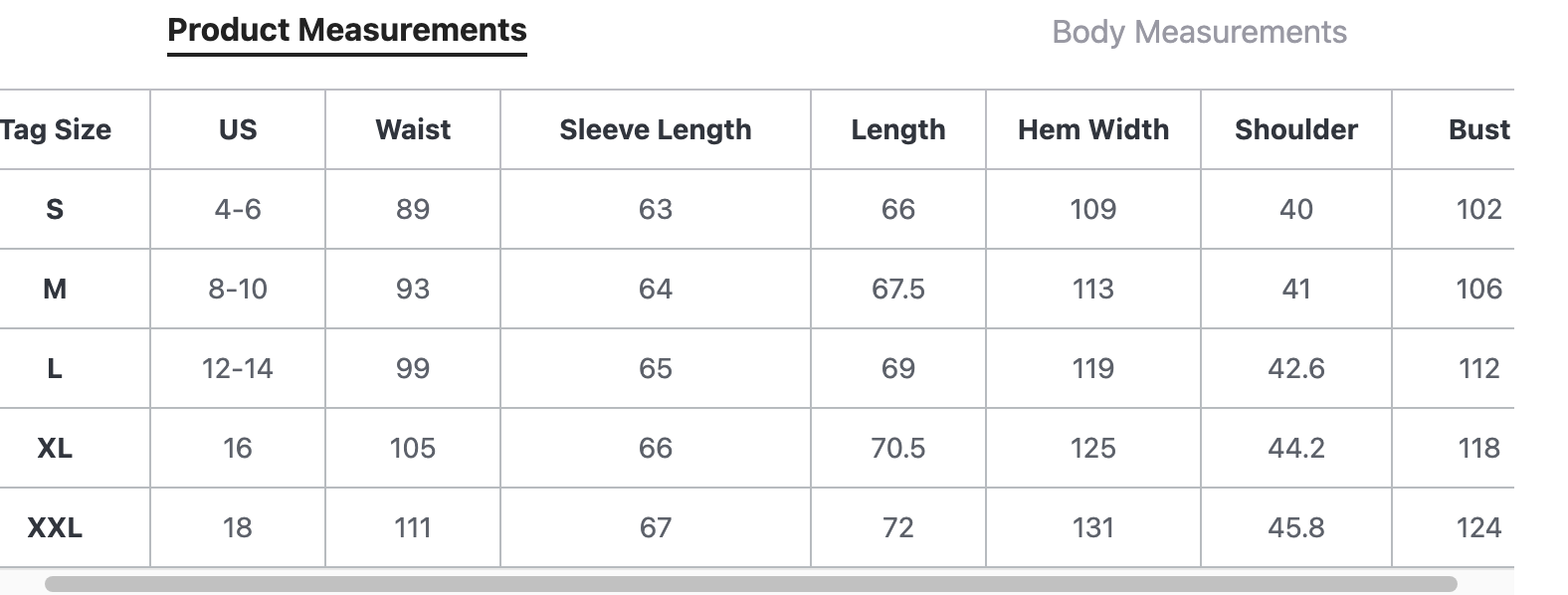Open the Body Measurements tab
1568x595 pixels.
tap(1199, 32)
